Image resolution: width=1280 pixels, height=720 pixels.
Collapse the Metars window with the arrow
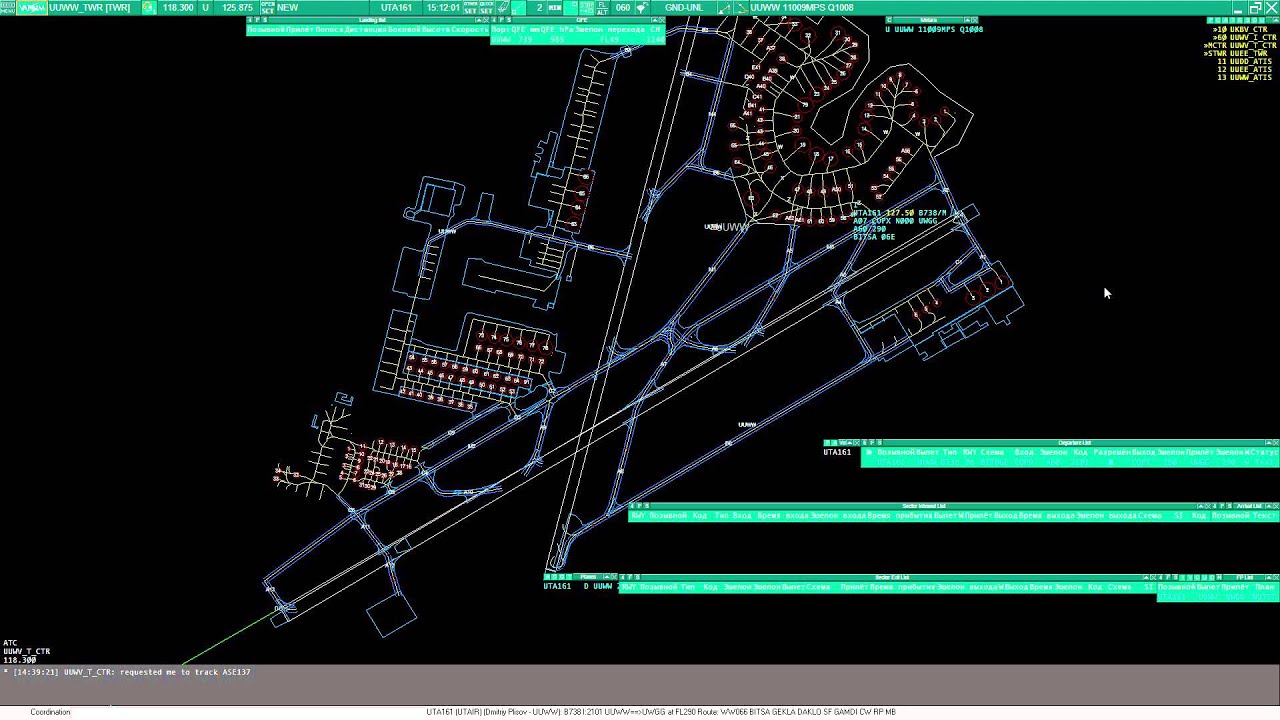(x=967, y=20)
